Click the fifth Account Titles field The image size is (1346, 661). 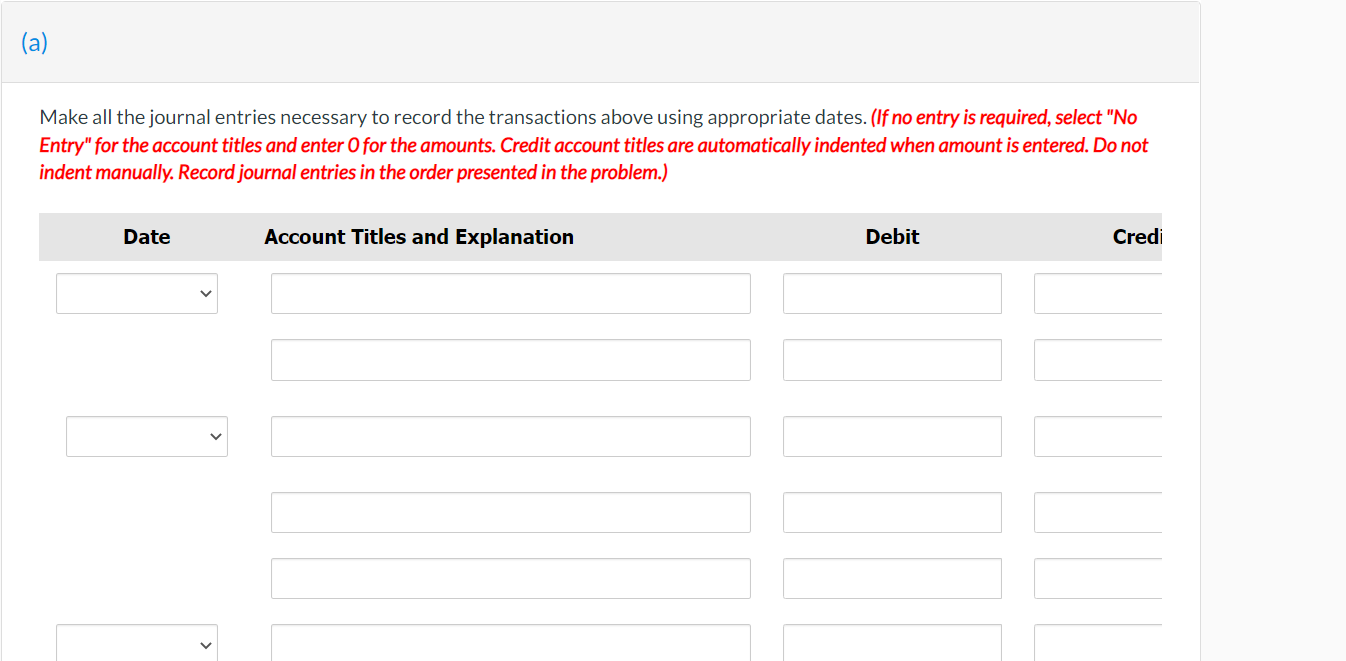(510, 578)
